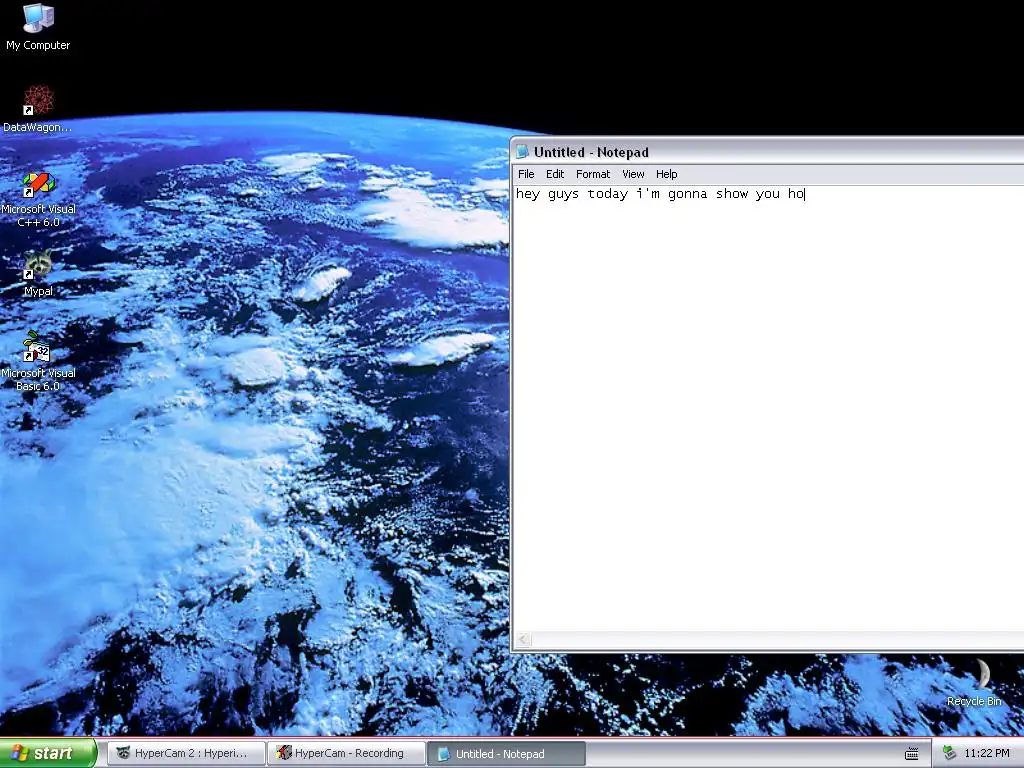Open the Edit menu in Notepad
The width and height of the screenshot is (1024, 768).
[x=555, y=174]
